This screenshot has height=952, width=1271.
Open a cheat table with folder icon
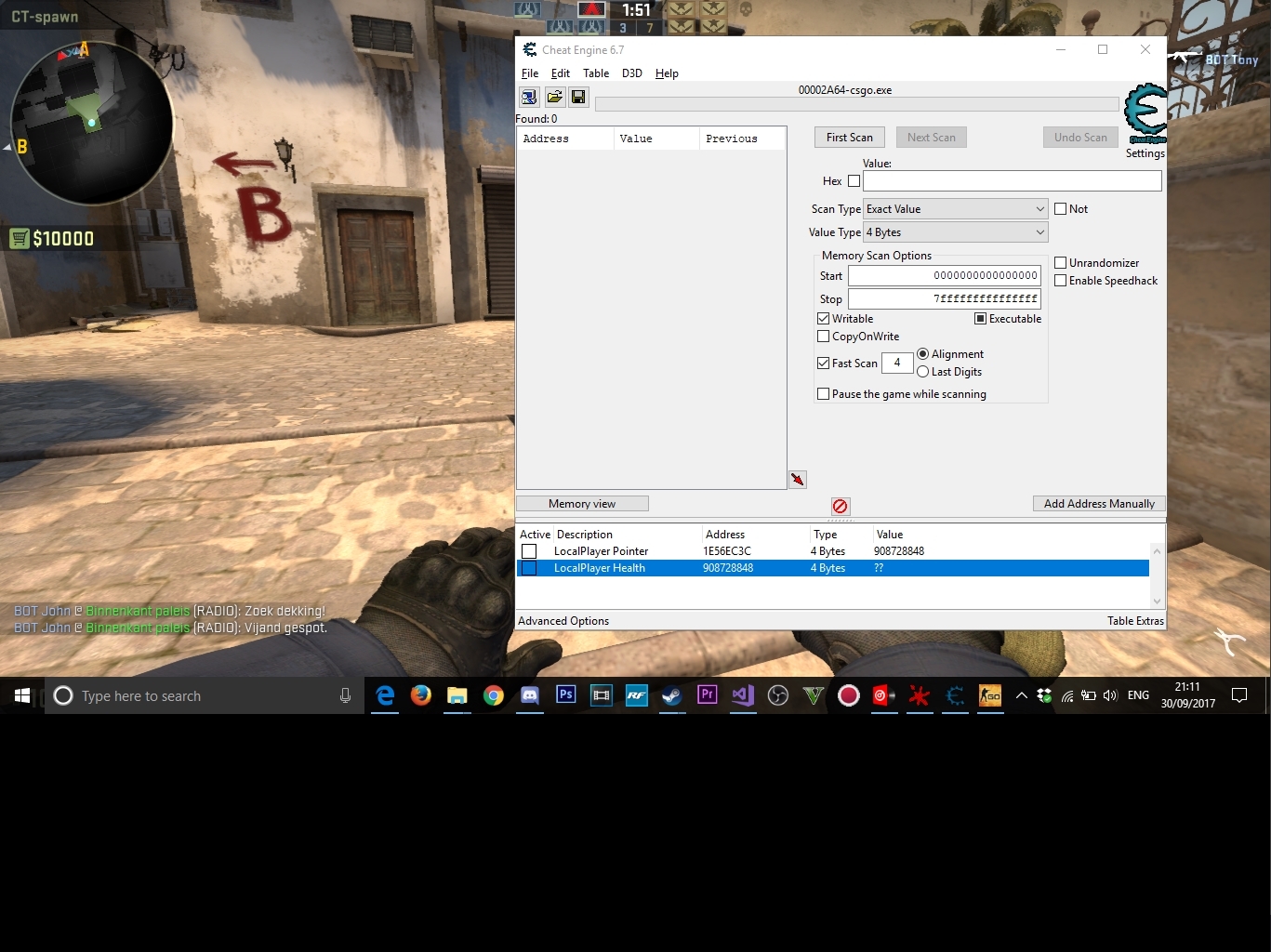pos(554,97)
